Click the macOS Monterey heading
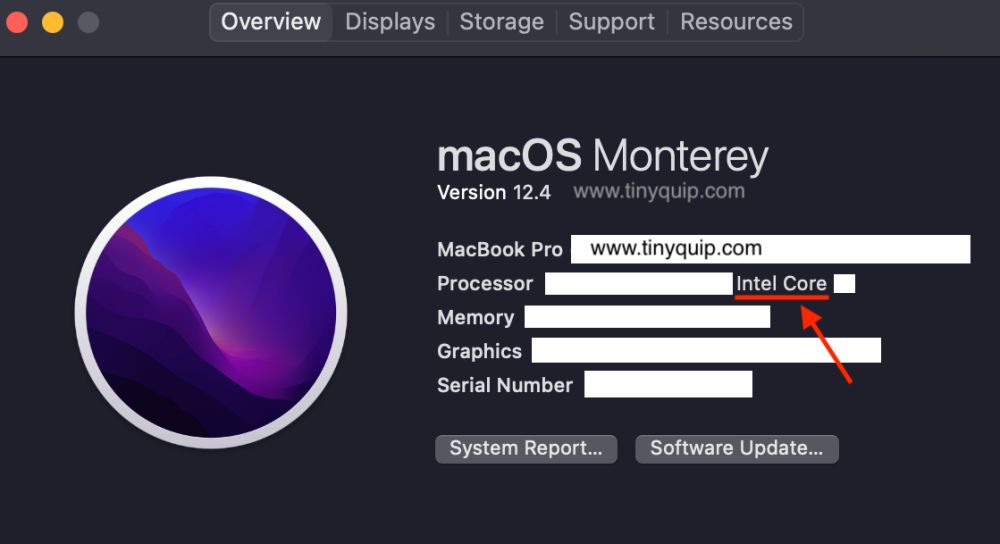Screen dimensions: 1000x544 [602, 157]
